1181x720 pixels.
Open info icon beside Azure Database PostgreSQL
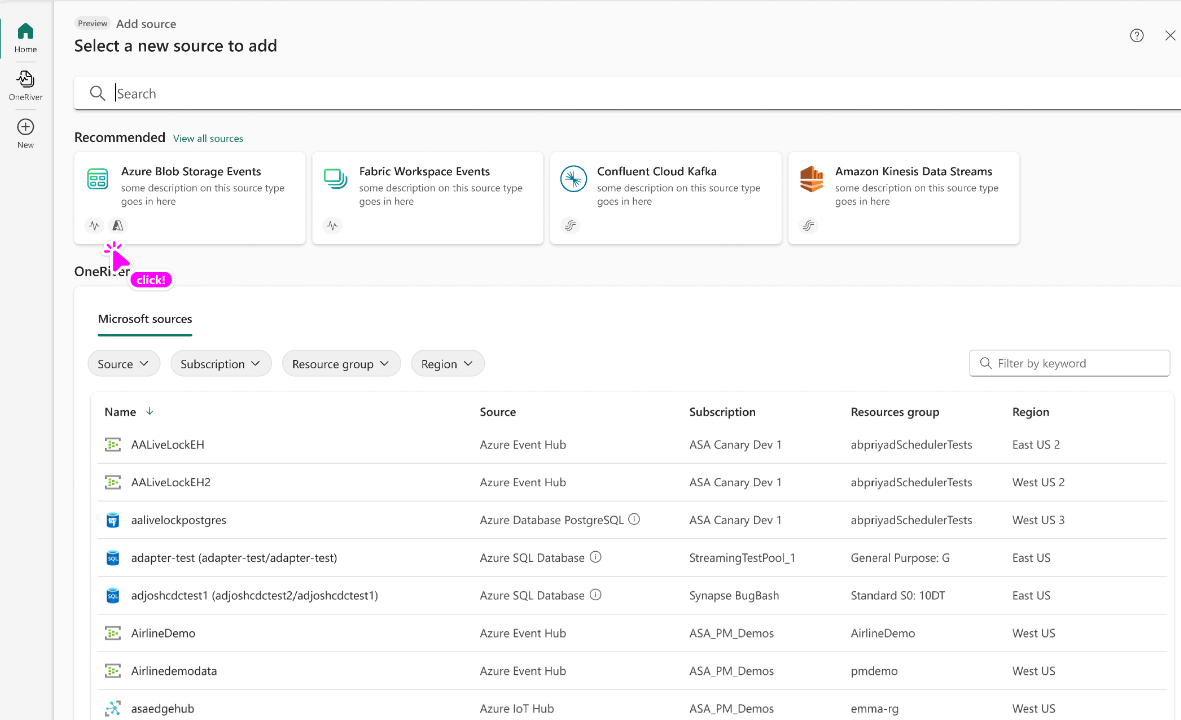pyautogui.click(x=634, y=519)
